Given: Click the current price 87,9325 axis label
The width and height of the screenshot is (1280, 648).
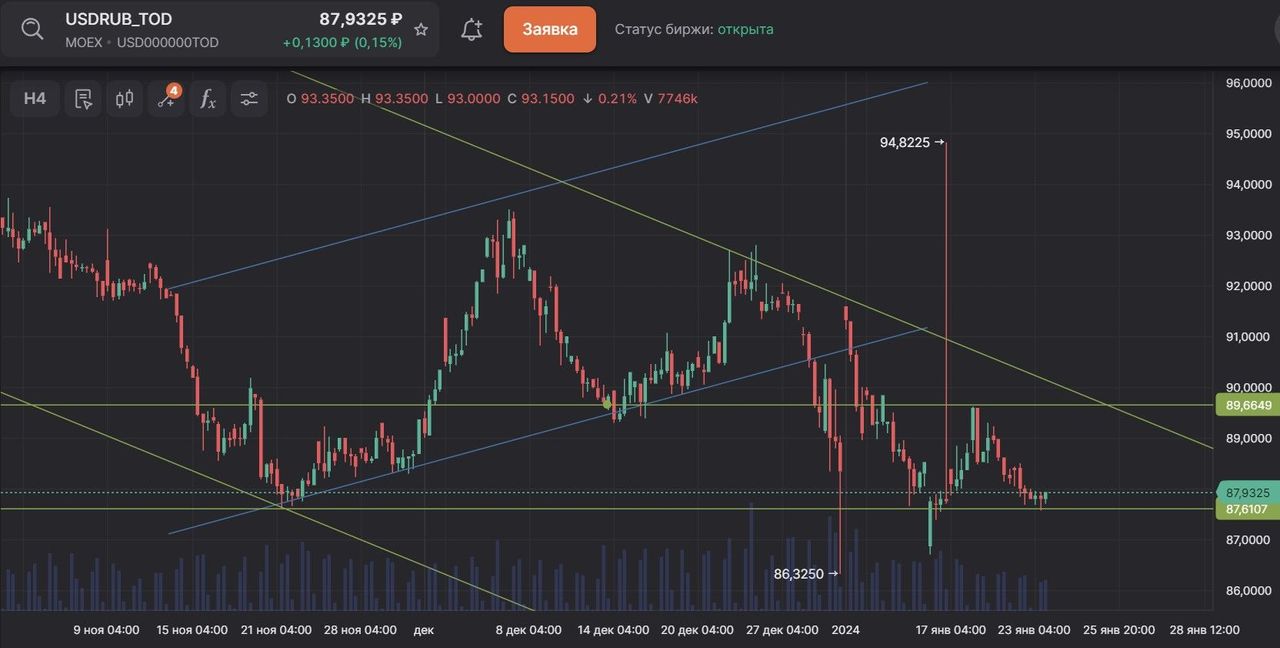Looking at the screenshot, I should tap(1247, 493).
